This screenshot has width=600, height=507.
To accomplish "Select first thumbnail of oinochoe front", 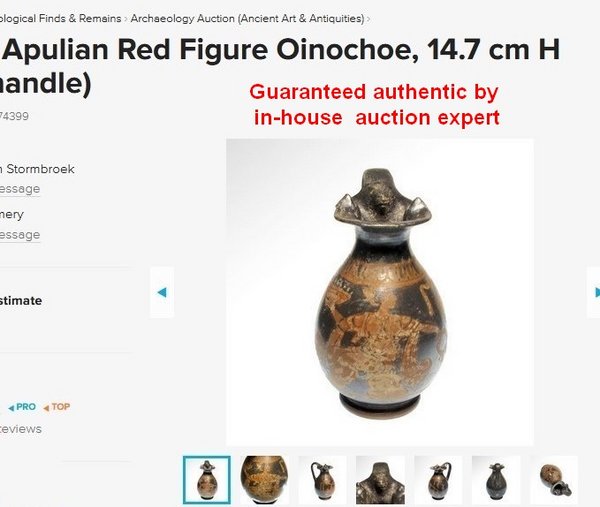I will coord(207,480).
